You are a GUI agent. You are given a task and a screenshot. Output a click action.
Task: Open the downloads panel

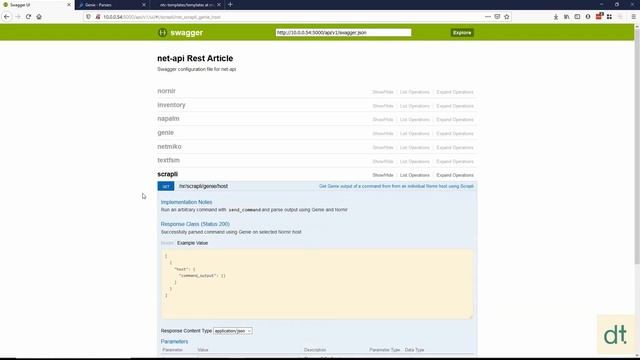click(556, 17)
